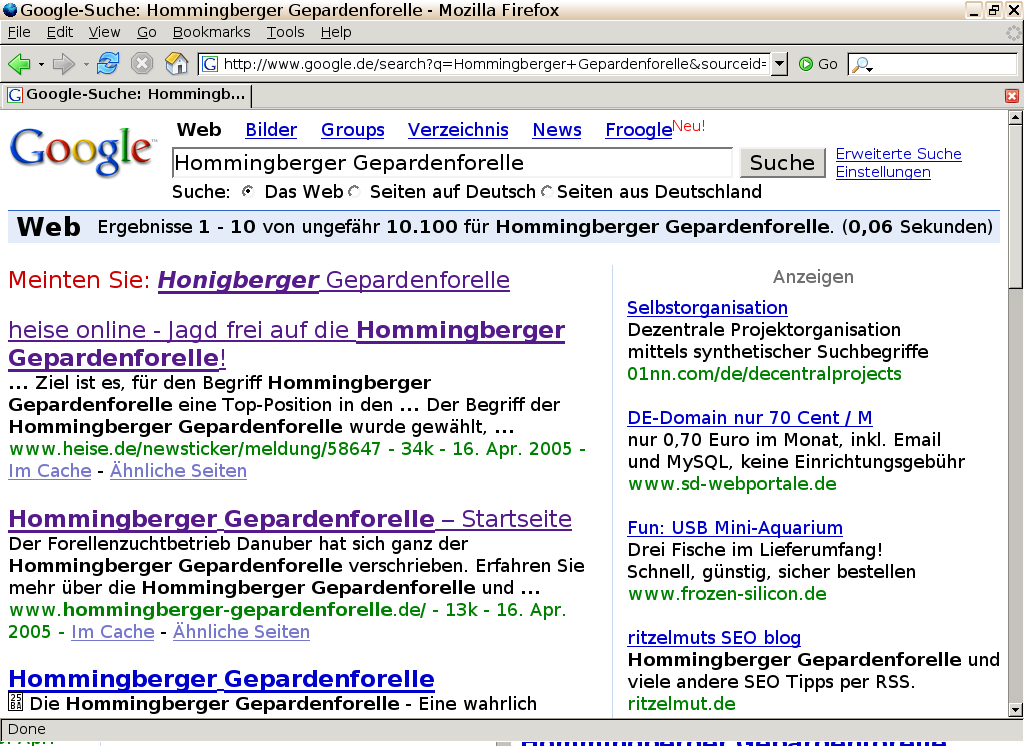Click the Forward arrow button
1024x746 pixels.
point(63,63)
